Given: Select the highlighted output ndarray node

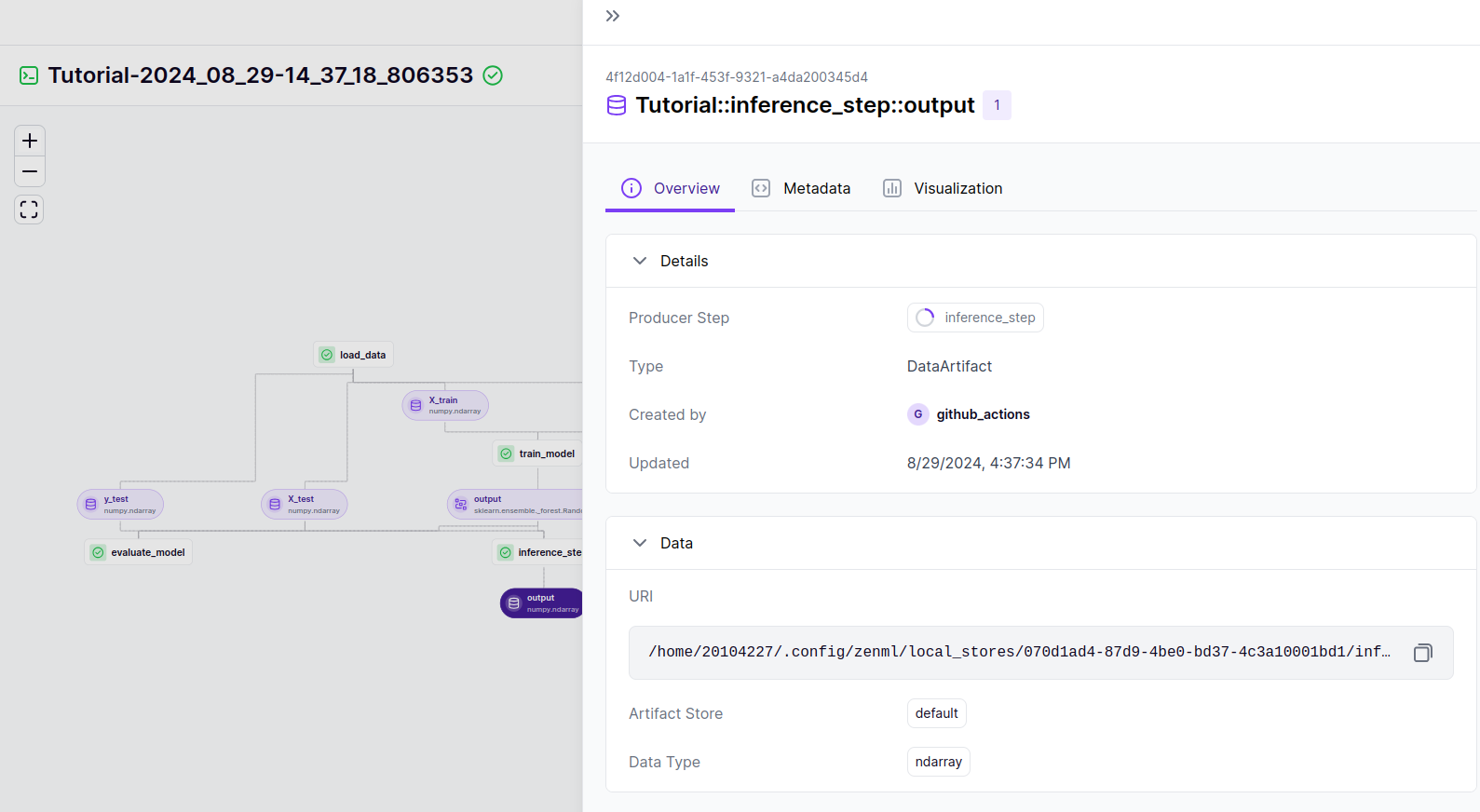Looking at the screenshot, I should click(x=543, y=603).
